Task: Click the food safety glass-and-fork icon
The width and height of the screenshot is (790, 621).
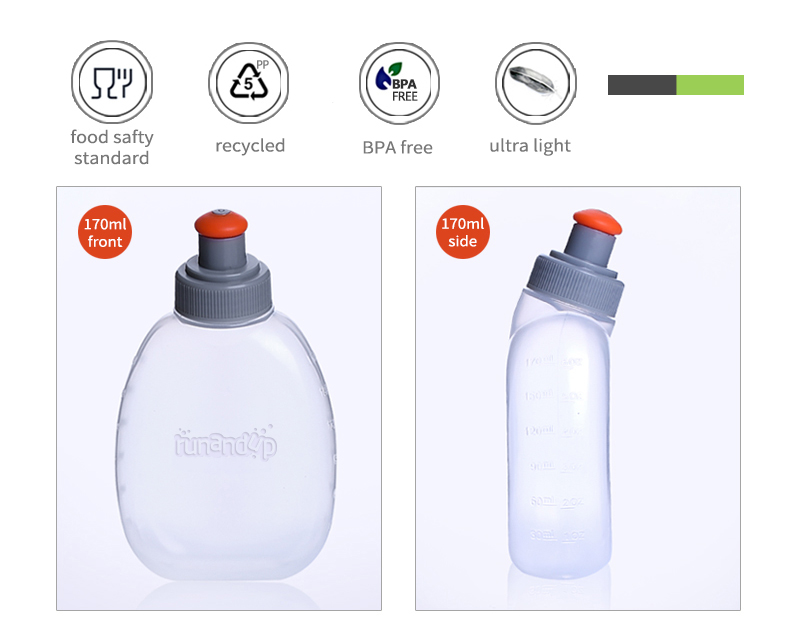Action: click(112, 83)
